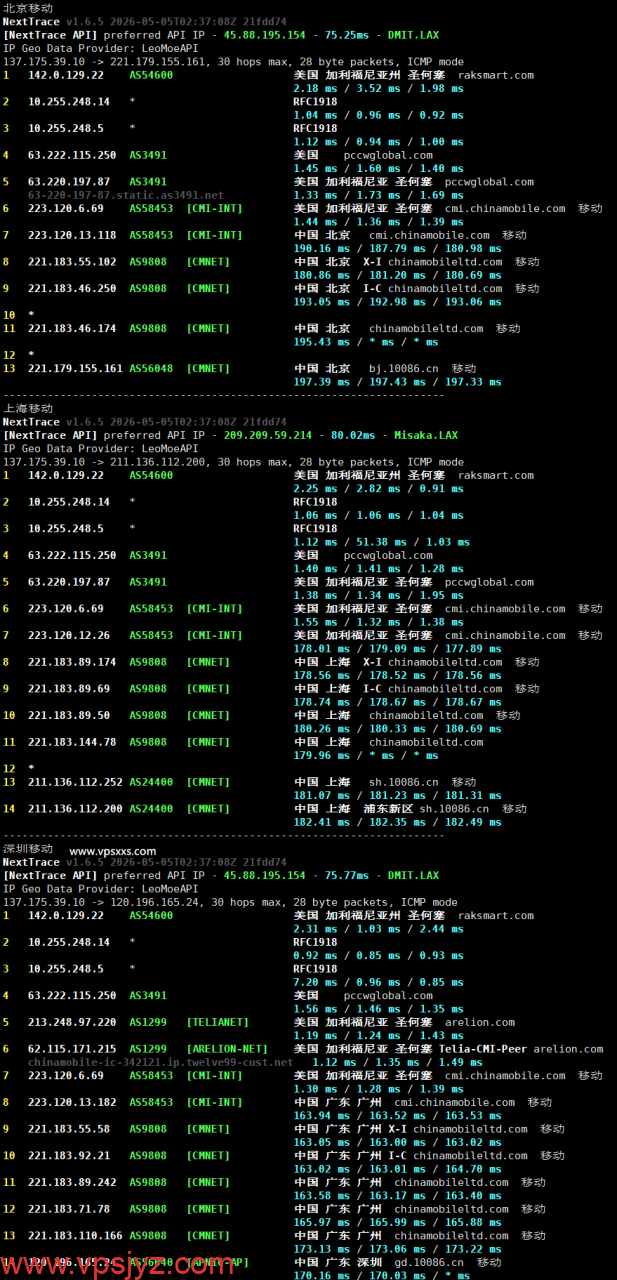Viewport: 617px width, 1280px height.
Task: Click the 80.02ms API latency value
Action: point(353,435)
